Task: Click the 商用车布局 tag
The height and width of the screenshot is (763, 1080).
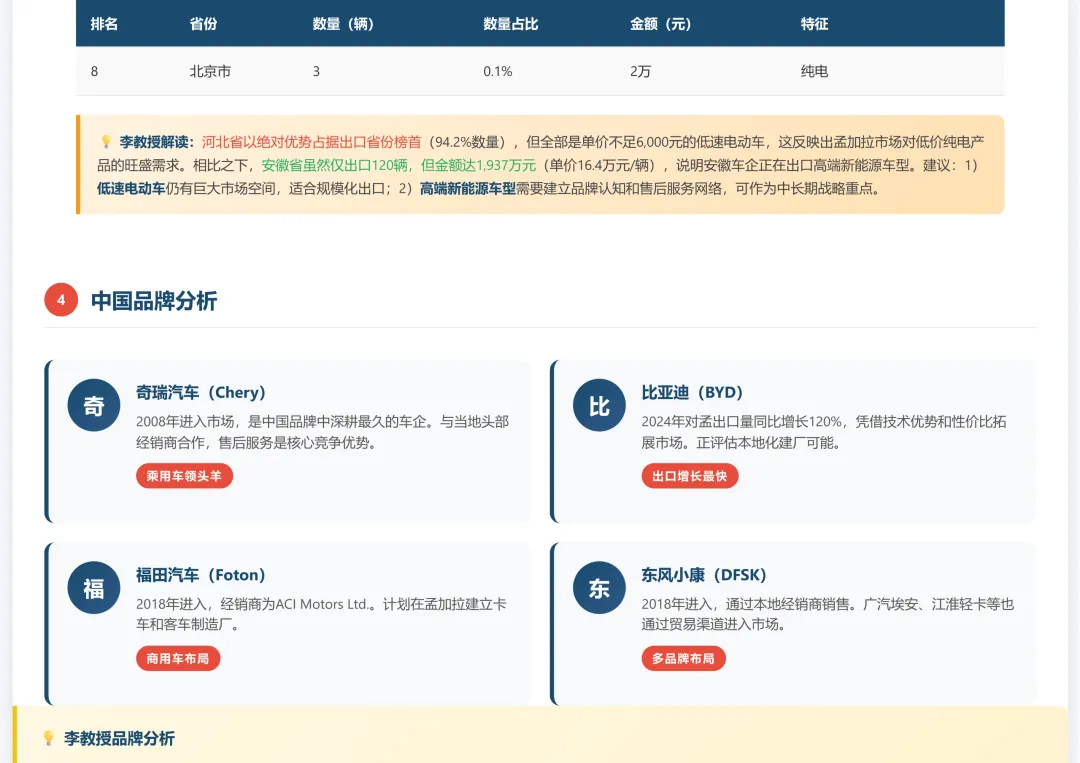Action: click(178, 658)
